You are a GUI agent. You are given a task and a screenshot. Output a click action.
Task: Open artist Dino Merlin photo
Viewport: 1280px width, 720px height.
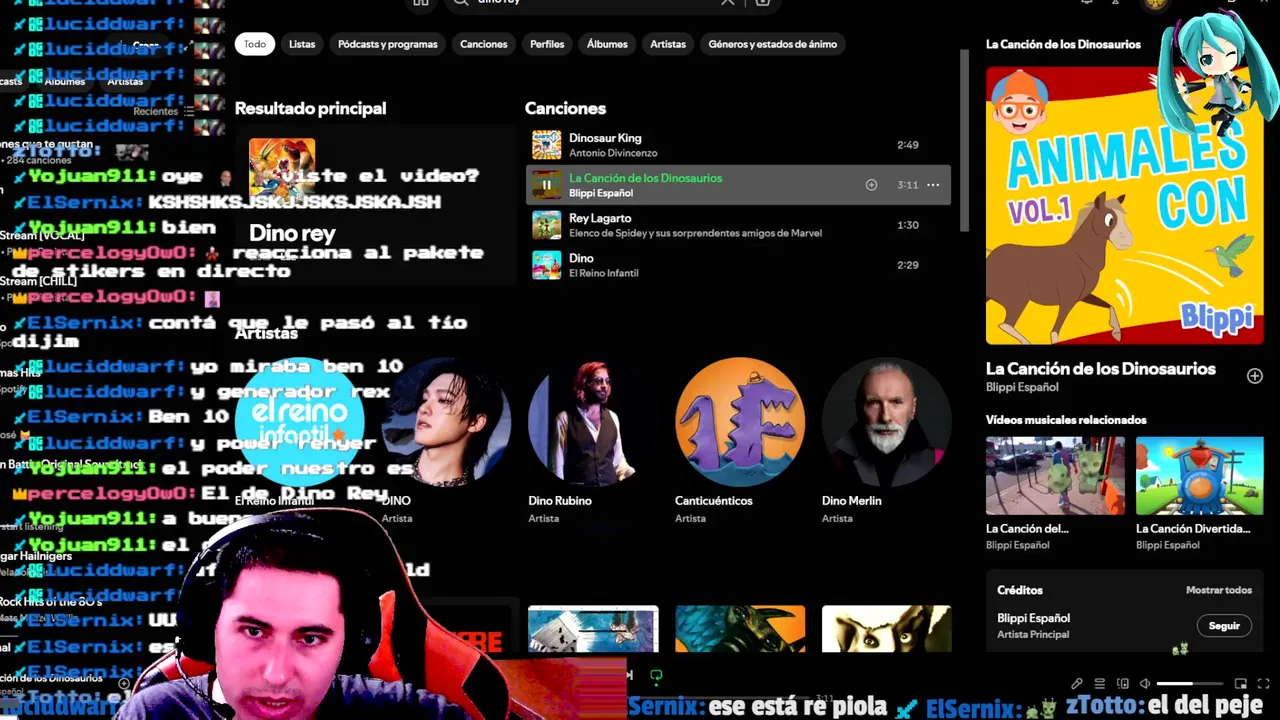point(886,422)
